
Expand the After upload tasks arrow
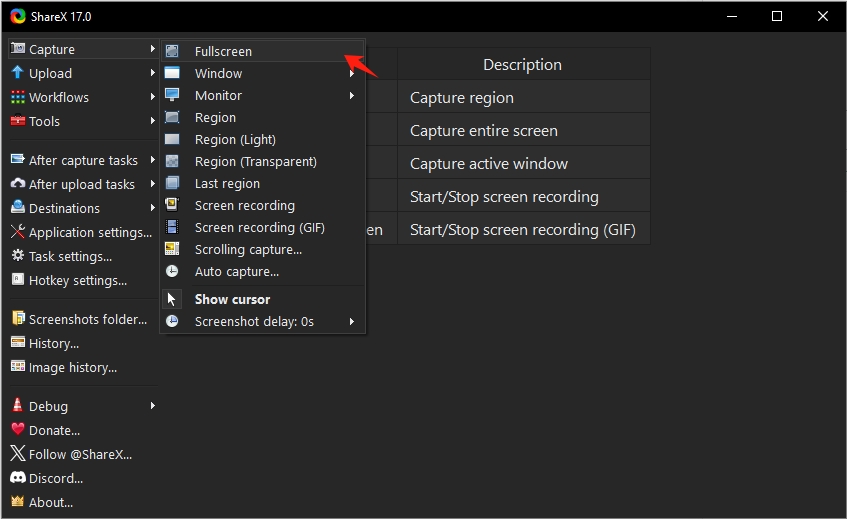(153, 184)
